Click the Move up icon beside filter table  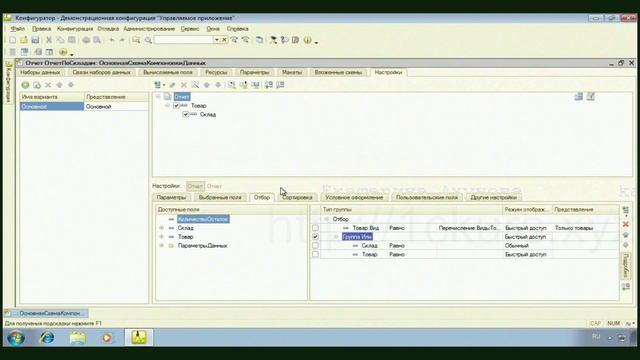625,235
